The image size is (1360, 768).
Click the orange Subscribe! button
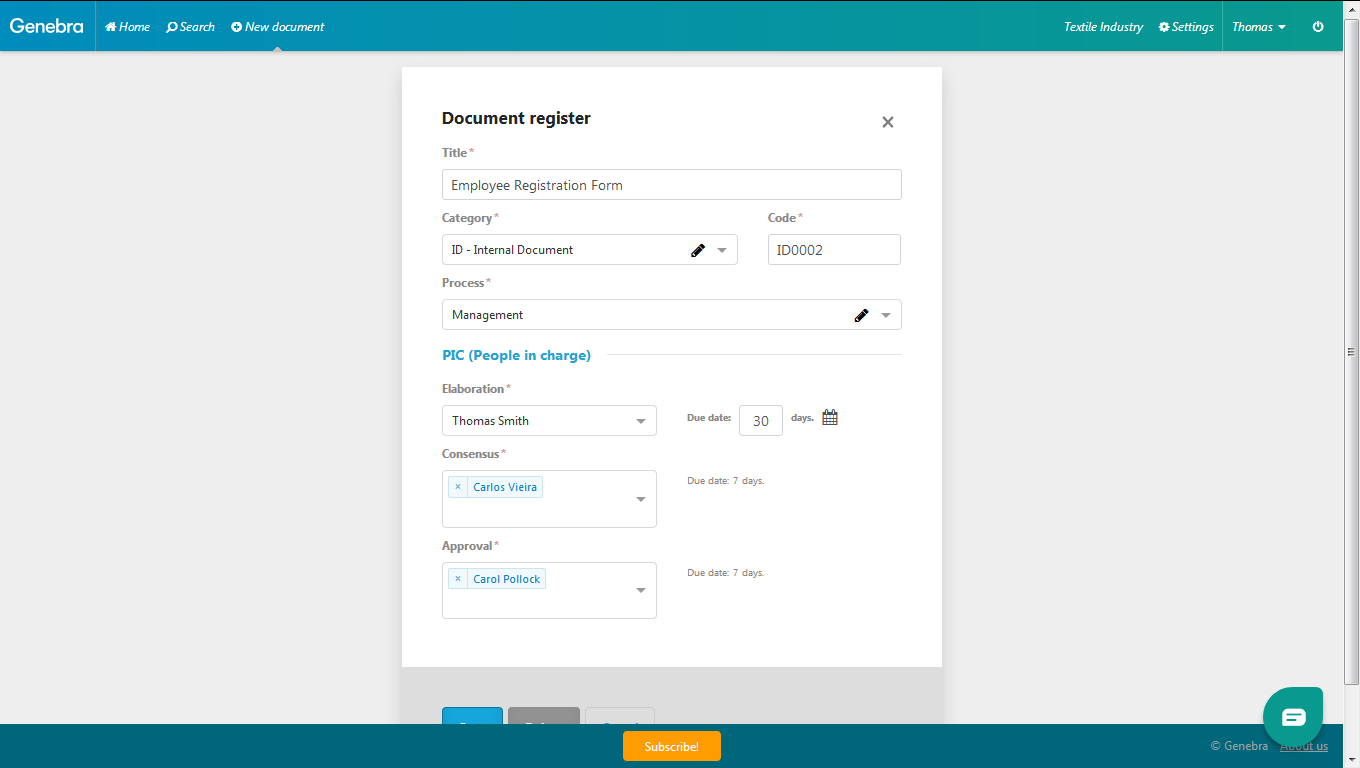coord(672,746)
